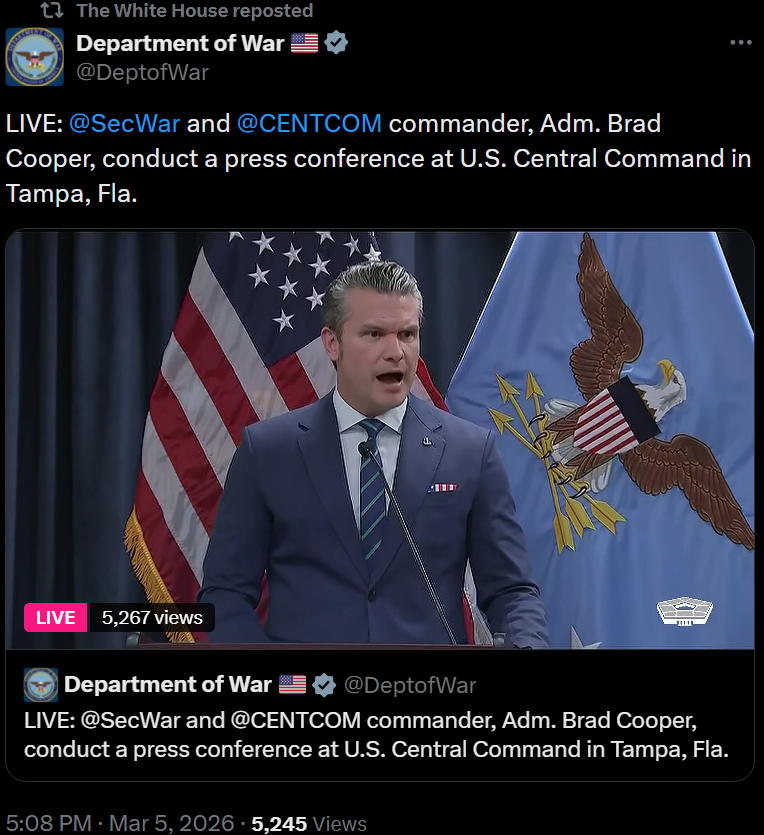Open the three-dot more options menu
This screenshot has width=764, height=835.
click(x=741, y=42)
